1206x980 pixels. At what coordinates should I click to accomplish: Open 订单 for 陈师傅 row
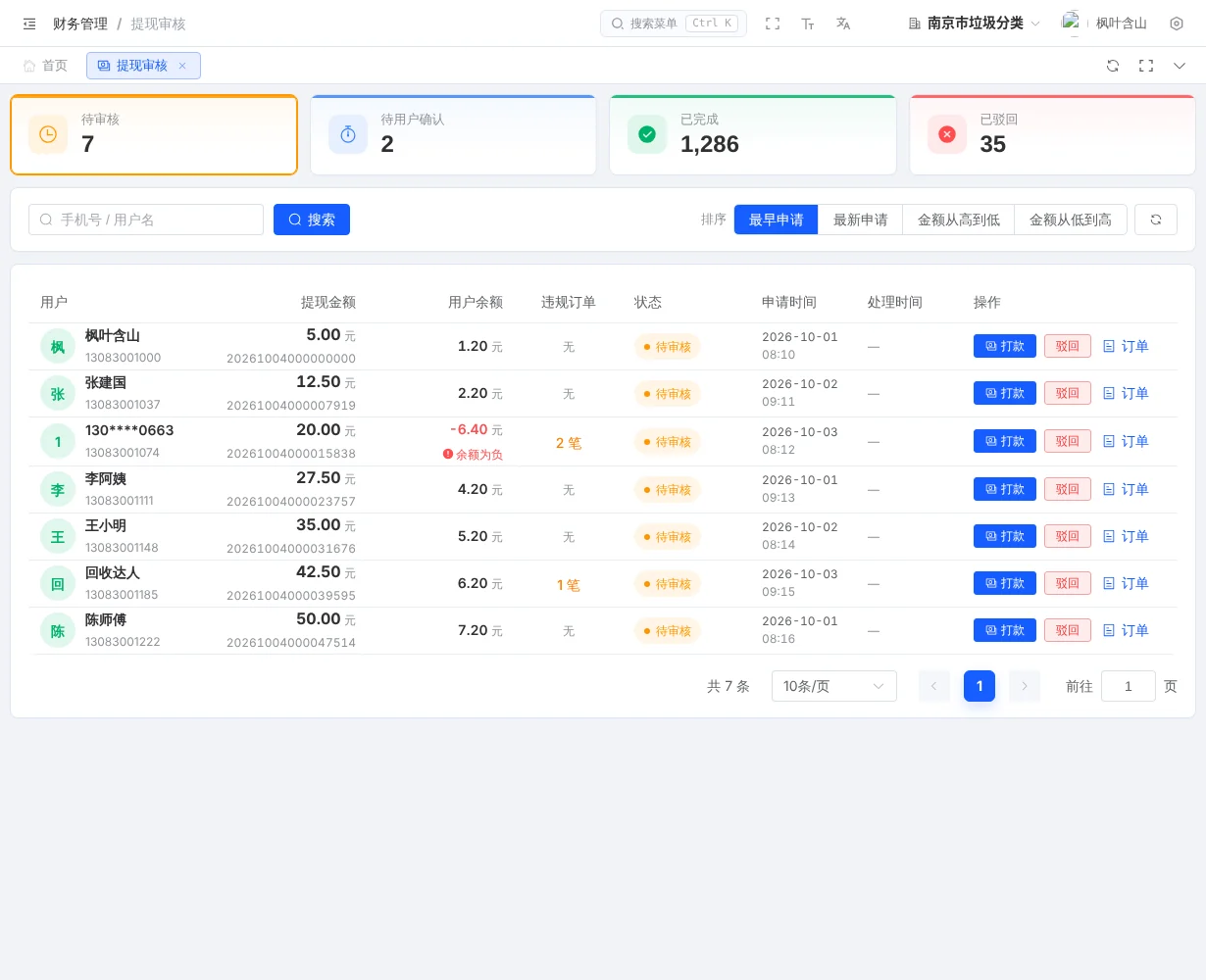click(1125, 630)
